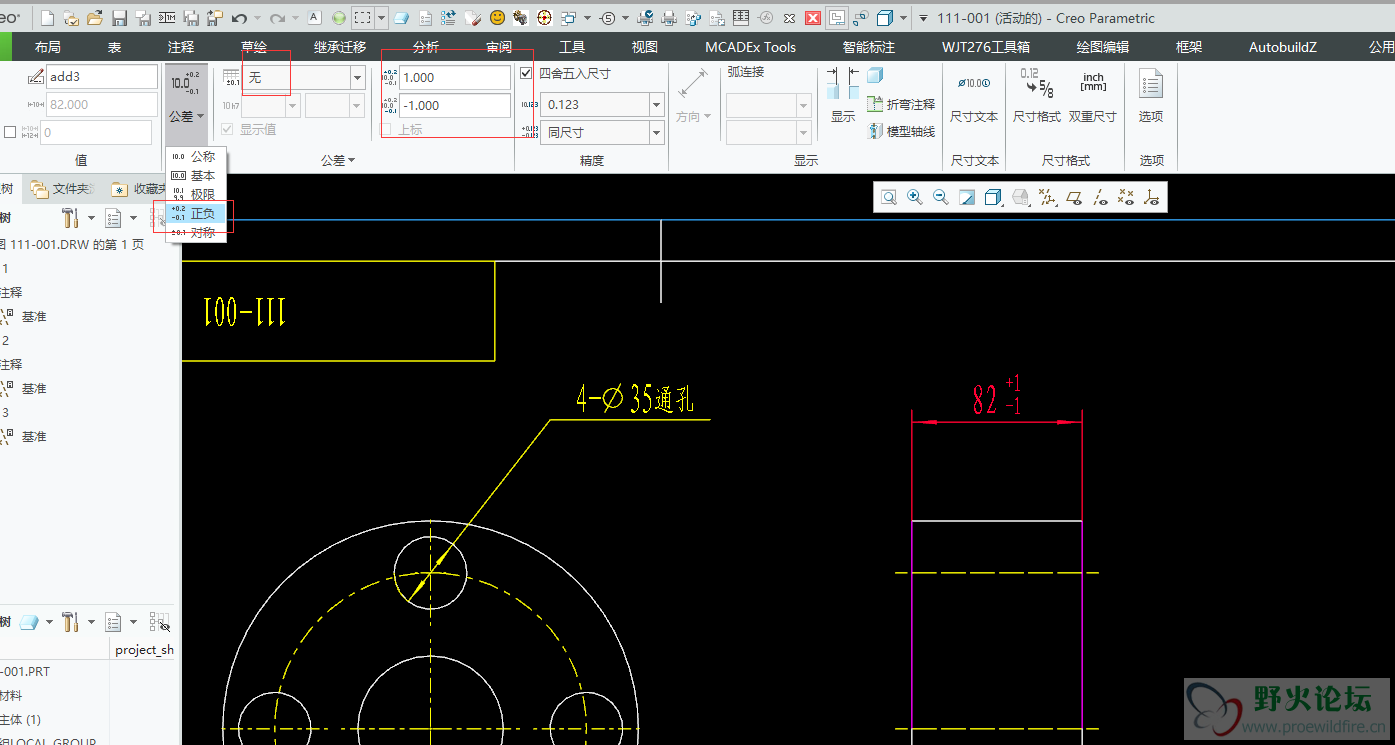The width and height of the screenshot is (1395, 745).
Task: Open the undo history dropdown arrow
Action: click(x=257, y=18)
